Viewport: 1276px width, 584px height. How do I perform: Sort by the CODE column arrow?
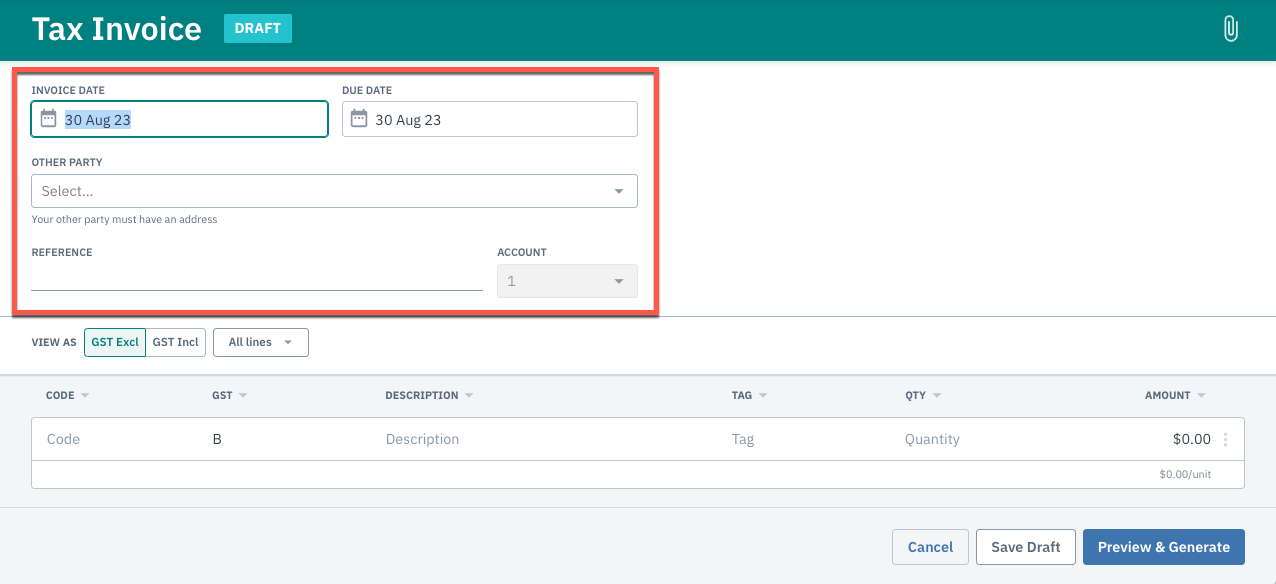point(85,396)
